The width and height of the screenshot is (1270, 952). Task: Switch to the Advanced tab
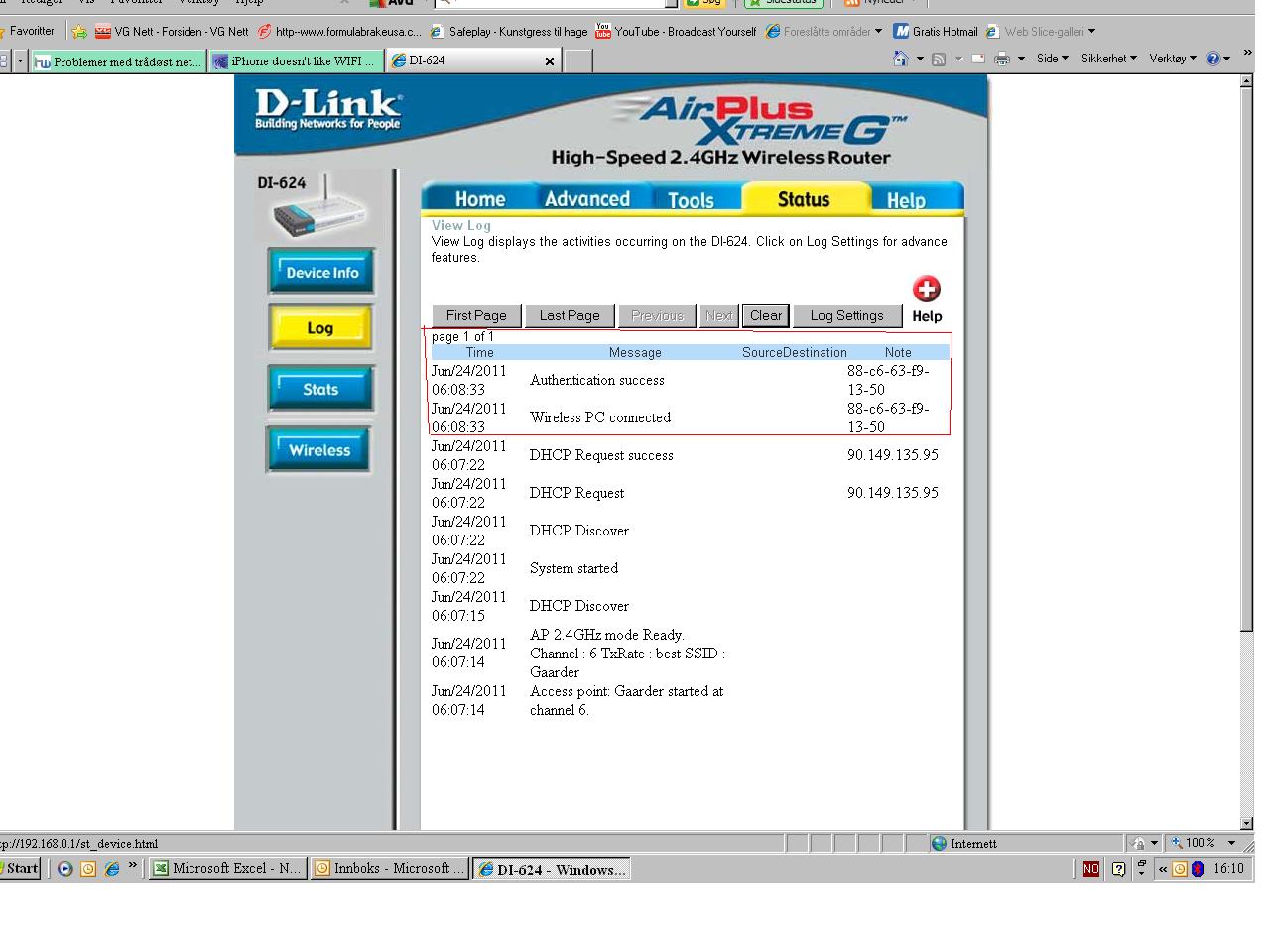click(586, 198)
